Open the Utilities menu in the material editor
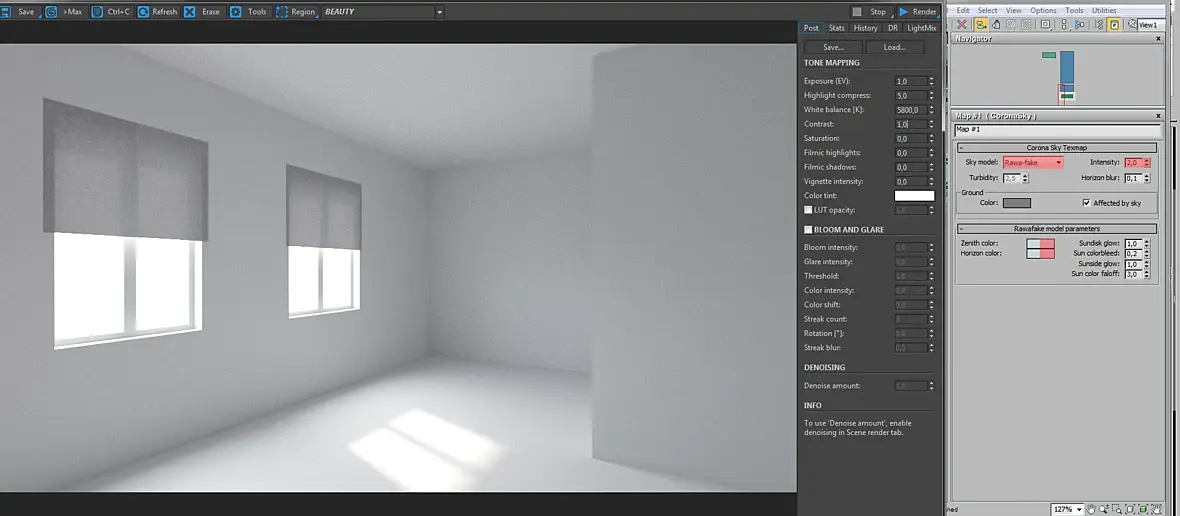 click(x=1104, y=11)
